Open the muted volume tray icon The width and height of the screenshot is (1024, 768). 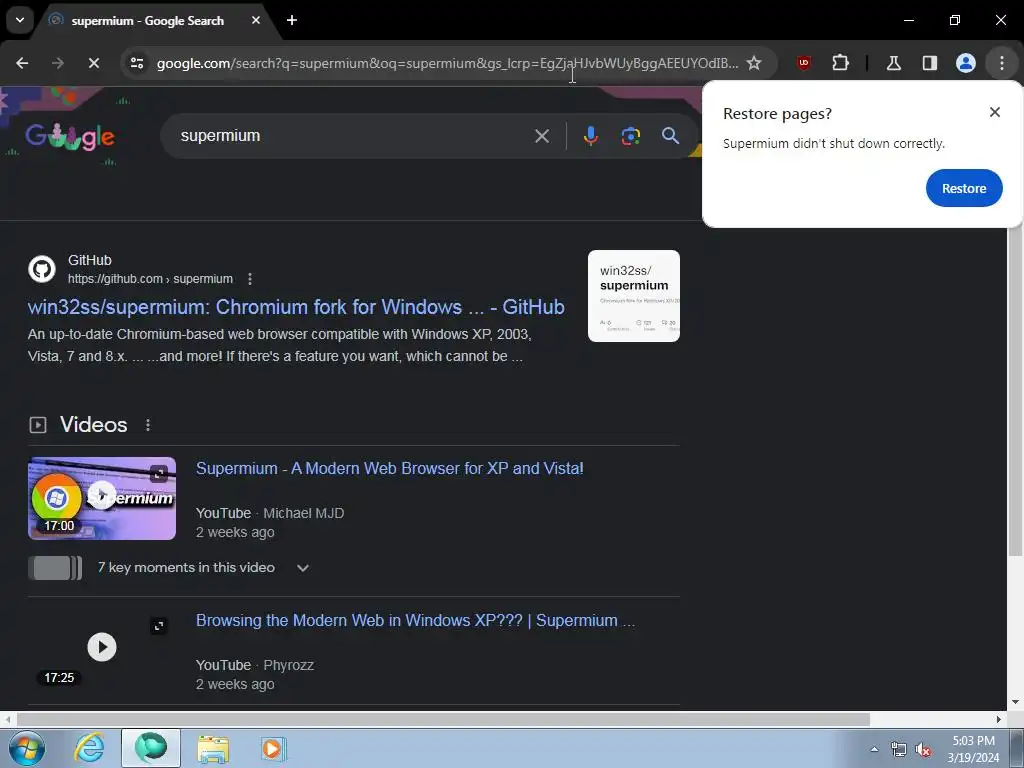point(923,749)
